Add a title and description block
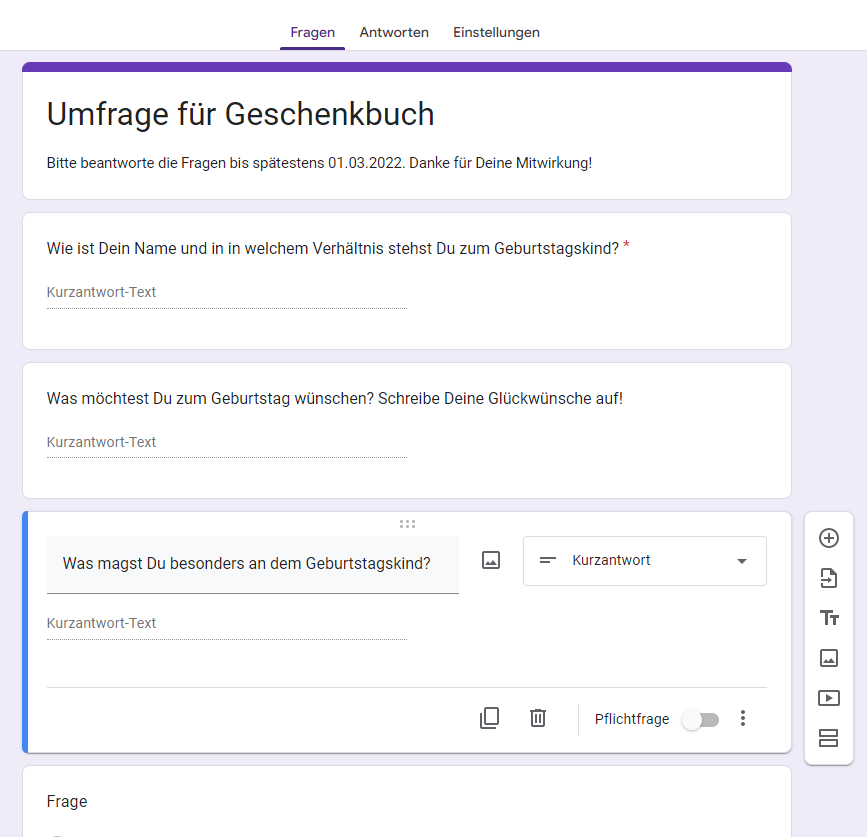Screen dimensions: 867x837 829,618
